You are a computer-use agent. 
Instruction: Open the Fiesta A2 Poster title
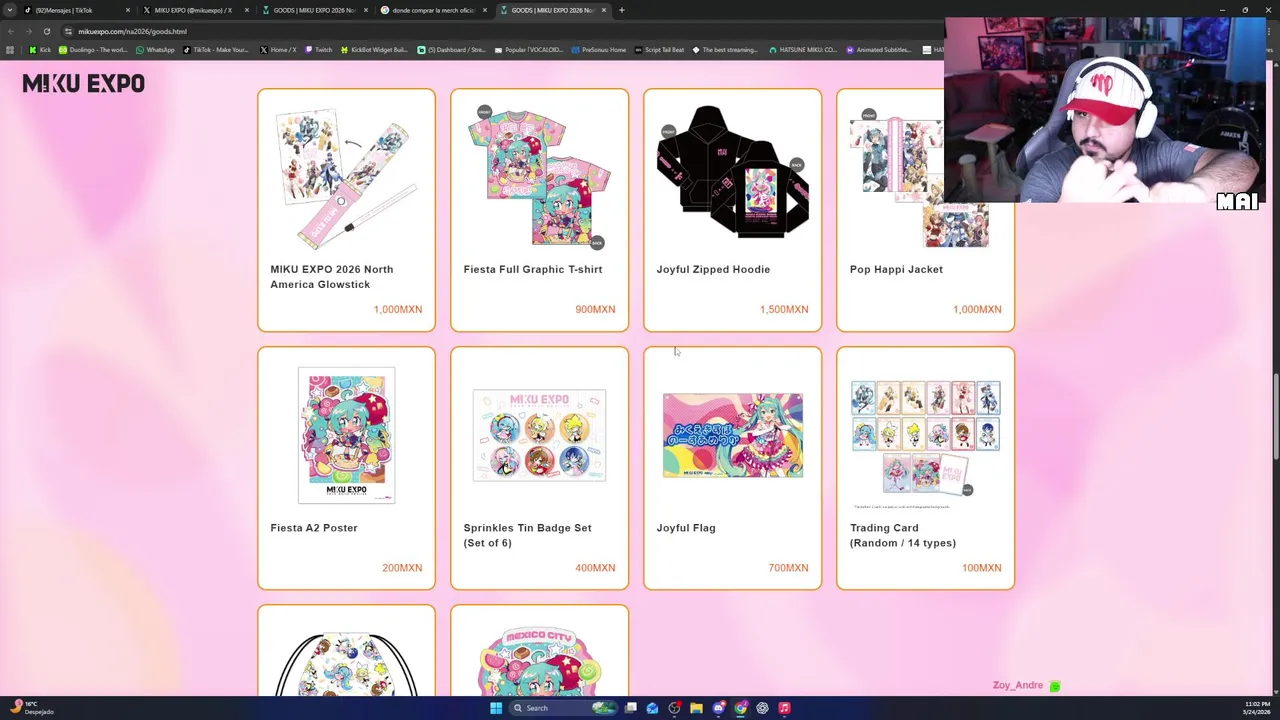tap(313, 527)
